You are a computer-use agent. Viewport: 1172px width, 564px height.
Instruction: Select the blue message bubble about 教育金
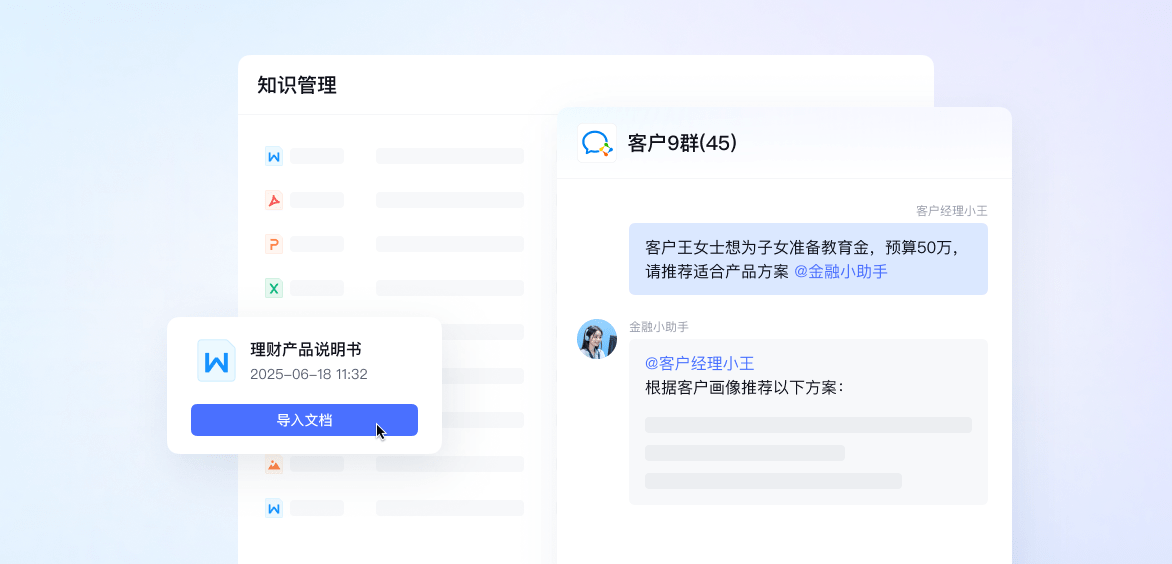point(808,259)
